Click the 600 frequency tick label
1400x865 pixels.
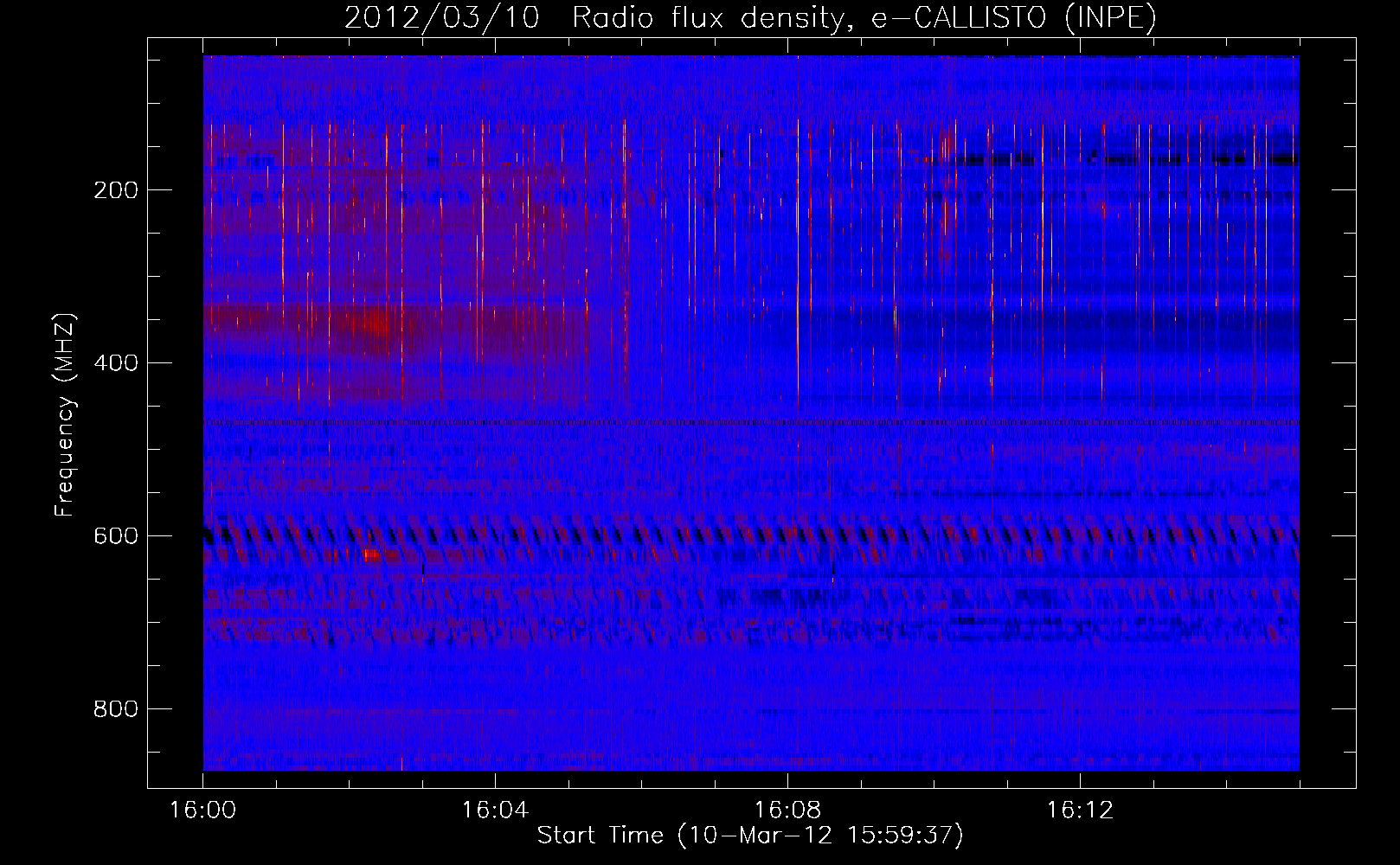(116, 536)
